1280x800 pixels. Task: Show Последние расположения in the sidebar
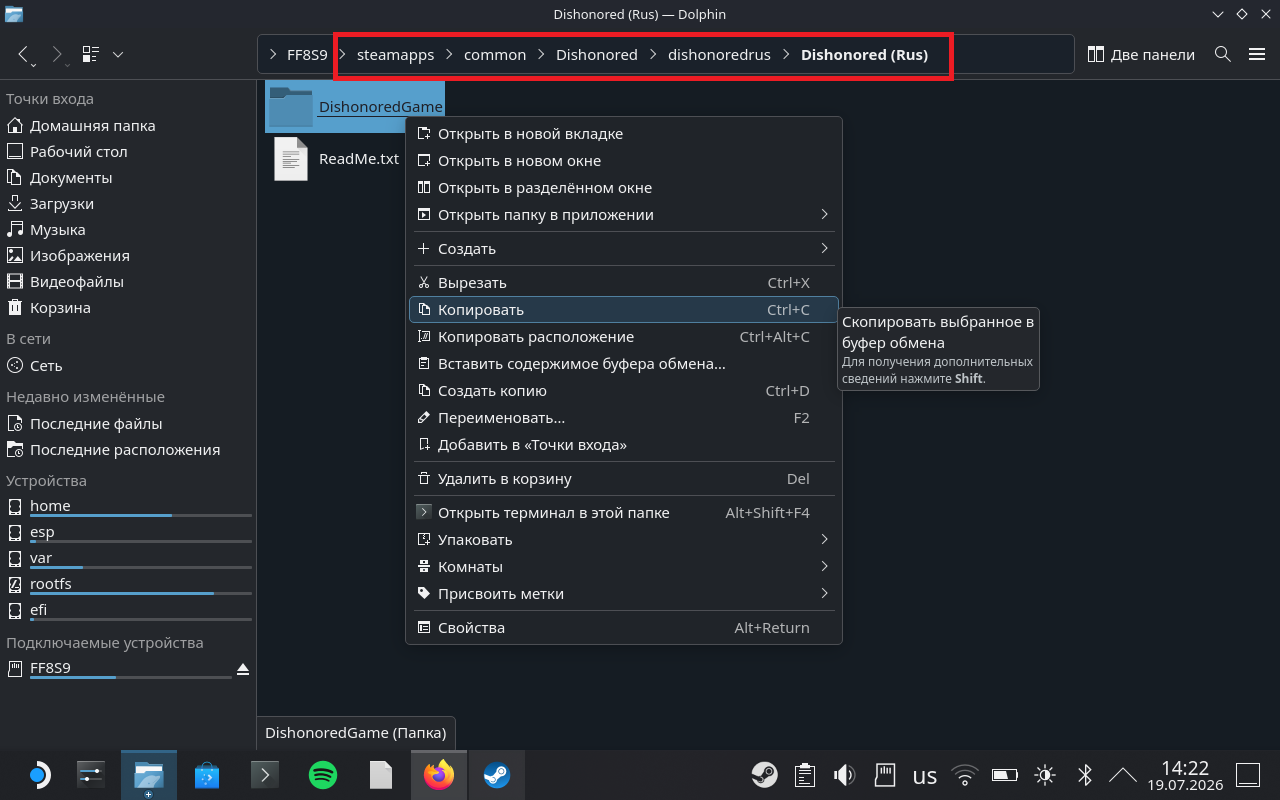pyautogui.click(x=128, y=450)
